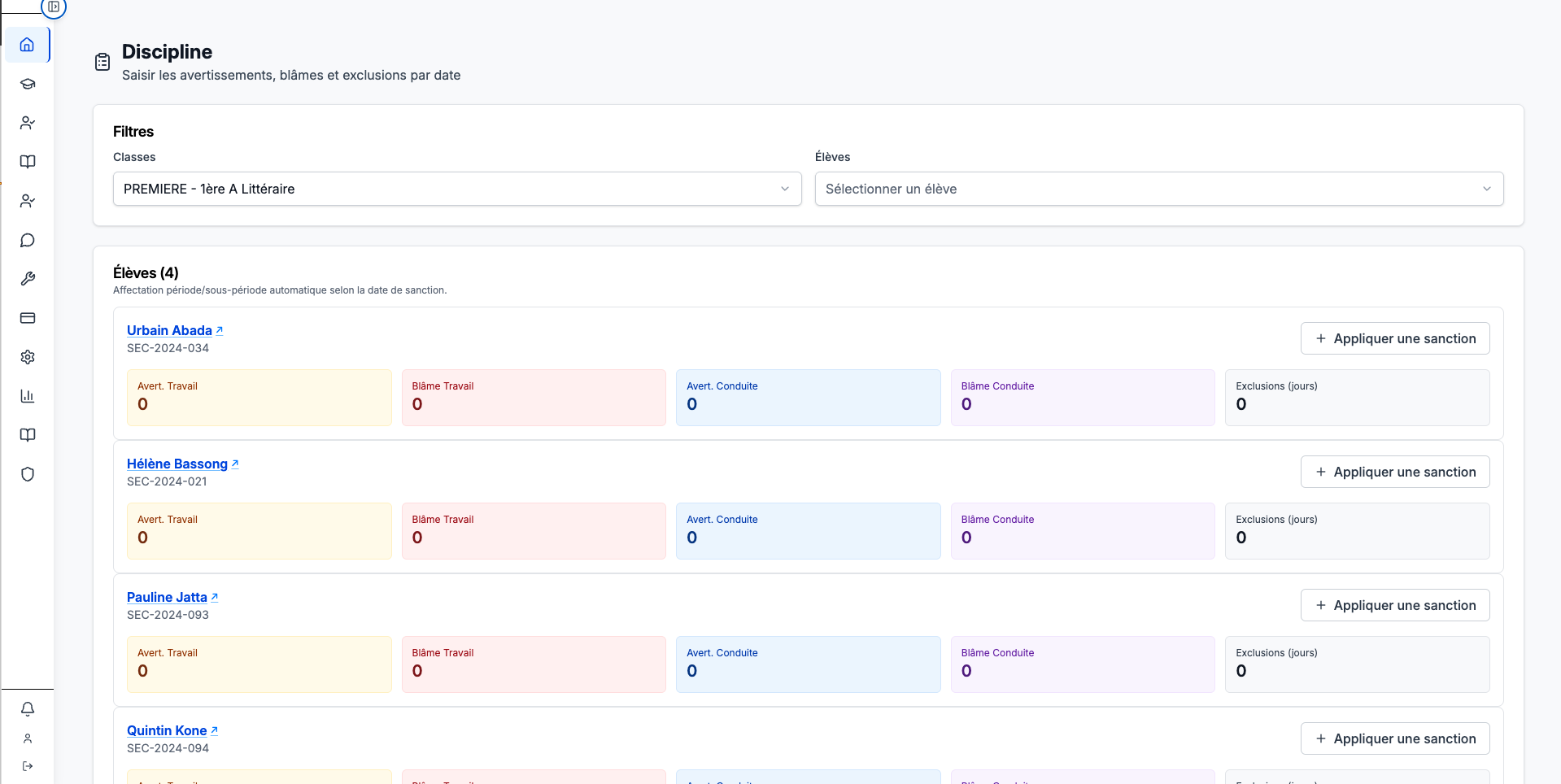Click Hélène Bassong's Avert. Travail card

[259, 531]
